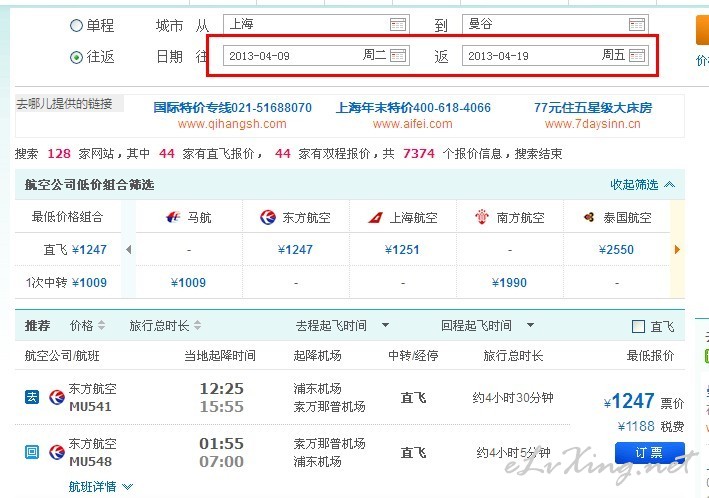Switch to the 推荐 sort tab
The image size is (709, 498).
click(x=37, y=326)
